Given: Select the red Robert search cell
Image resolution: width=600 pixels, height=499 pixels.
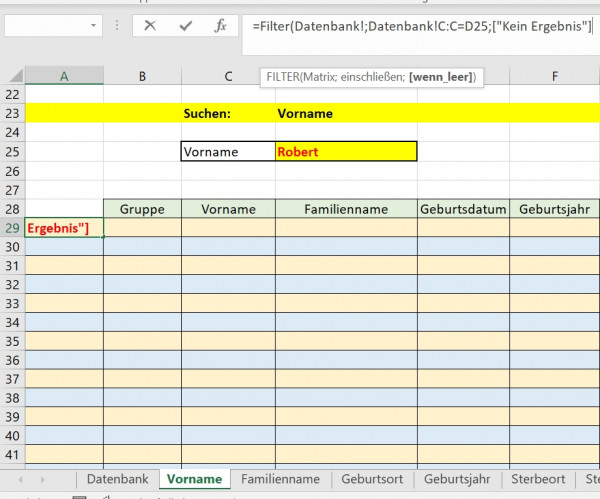Looking at the screenshot, I should click(346, 152).
